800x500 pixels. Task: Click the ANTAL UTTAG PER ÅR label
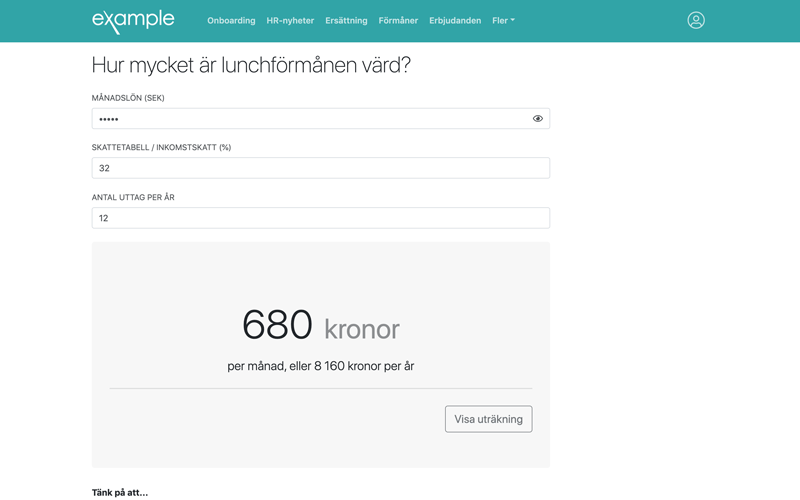[x=133, y=197]
